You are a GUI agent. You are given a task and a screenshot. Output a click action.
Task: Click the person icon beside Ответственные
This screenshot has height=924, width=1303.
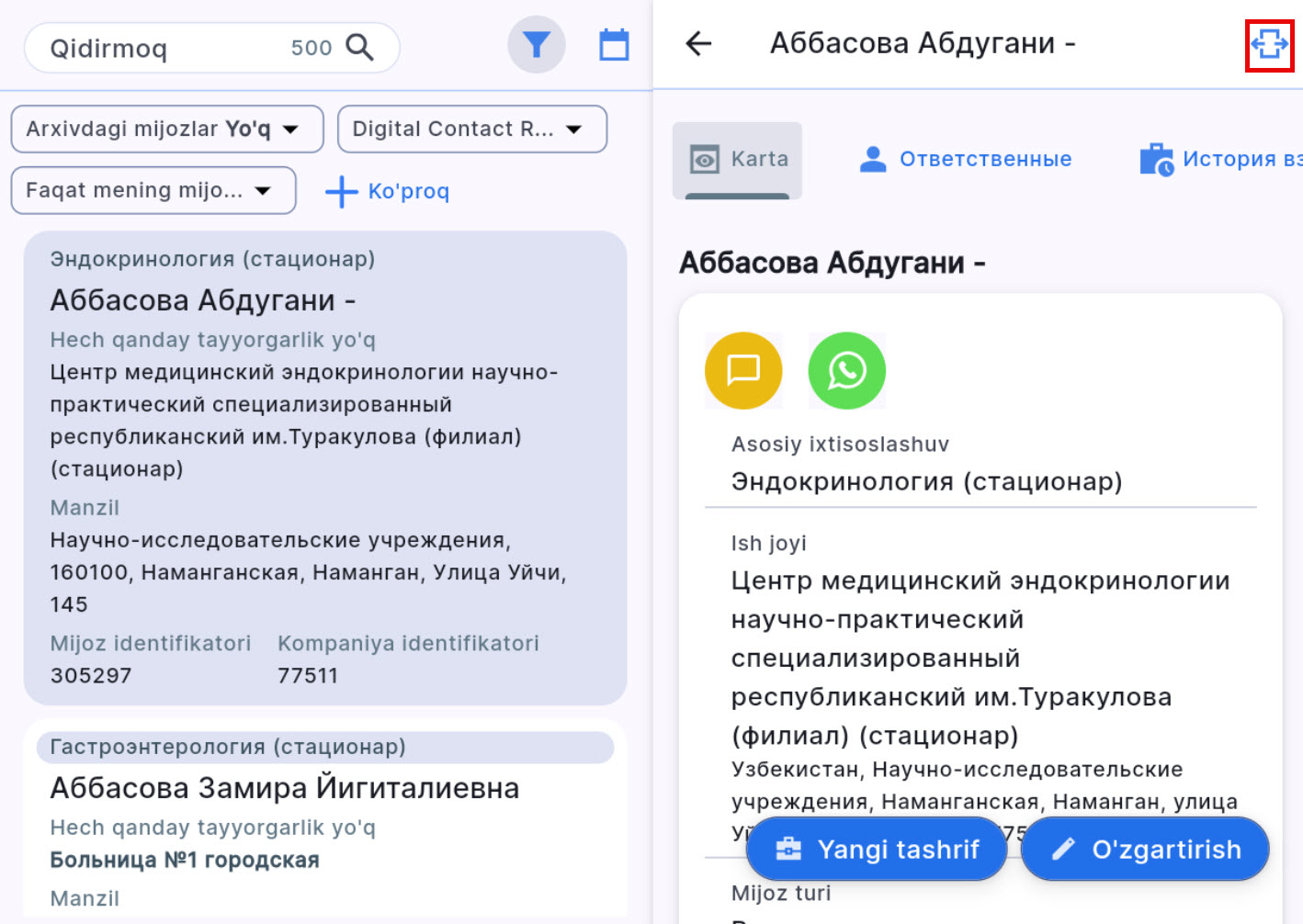[x=870, y=157]
